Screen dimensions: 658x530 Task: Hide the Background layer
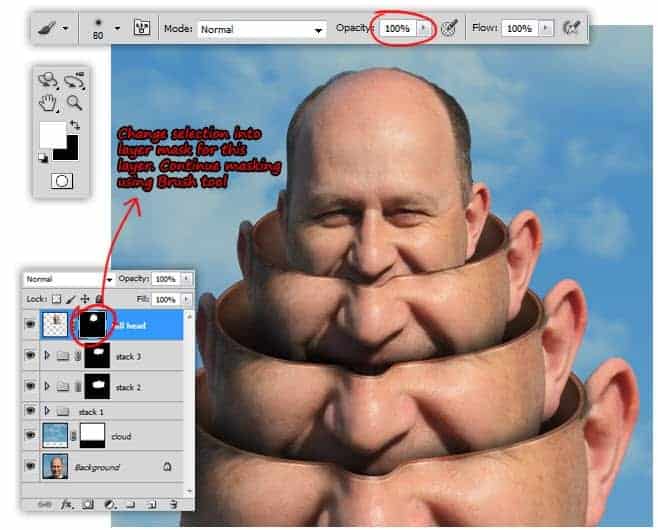click(30, 466)
